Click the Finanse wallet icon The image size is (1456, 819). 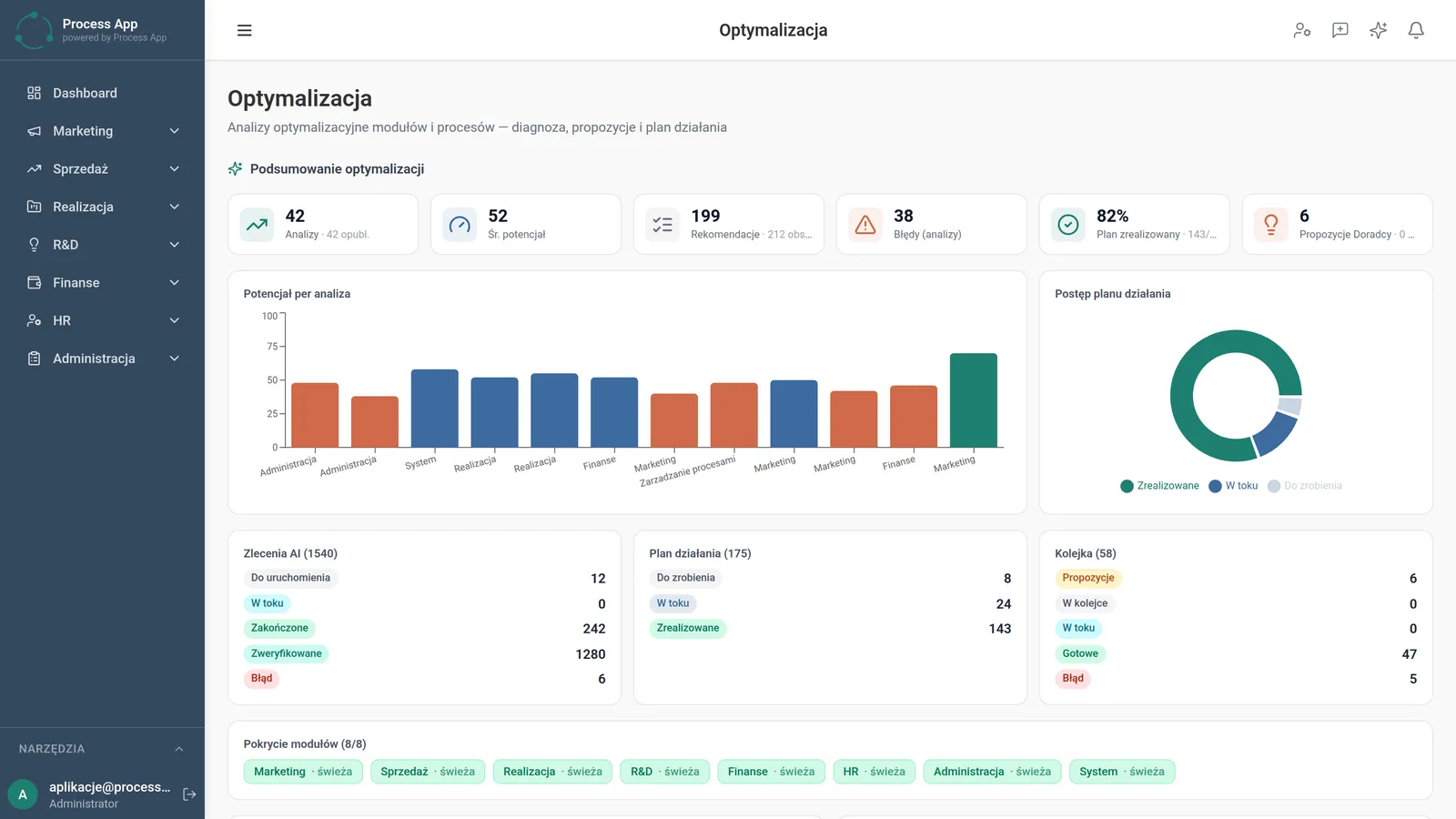tap(35, 283)
